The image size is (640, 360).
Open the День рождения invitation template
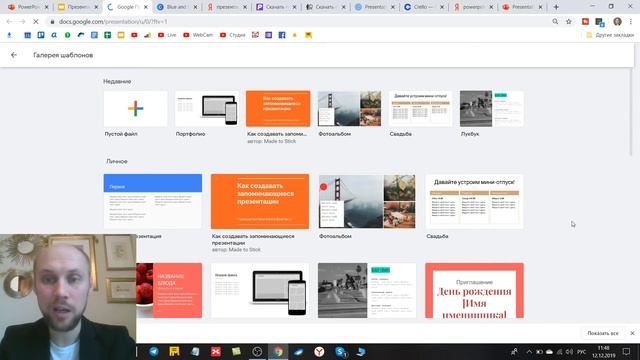tap(474, 291)
